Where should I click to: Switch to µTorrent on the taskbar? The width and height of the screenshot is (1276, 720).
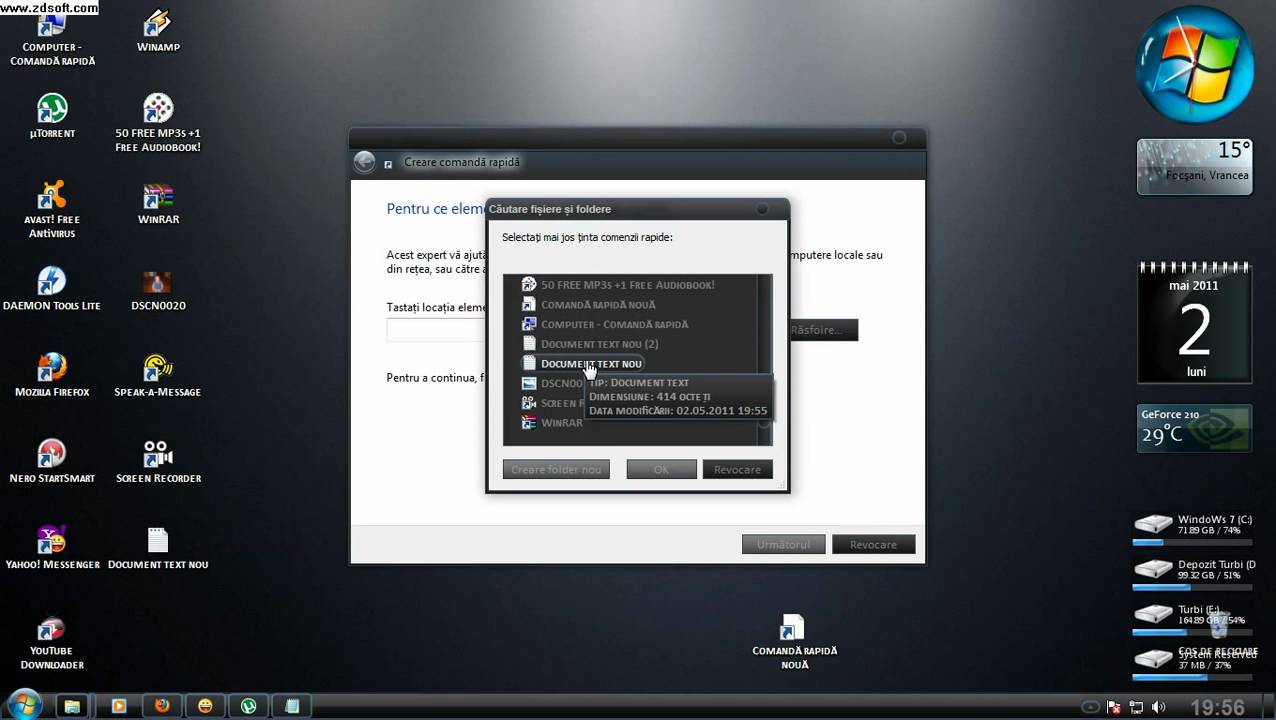(249, 706)
